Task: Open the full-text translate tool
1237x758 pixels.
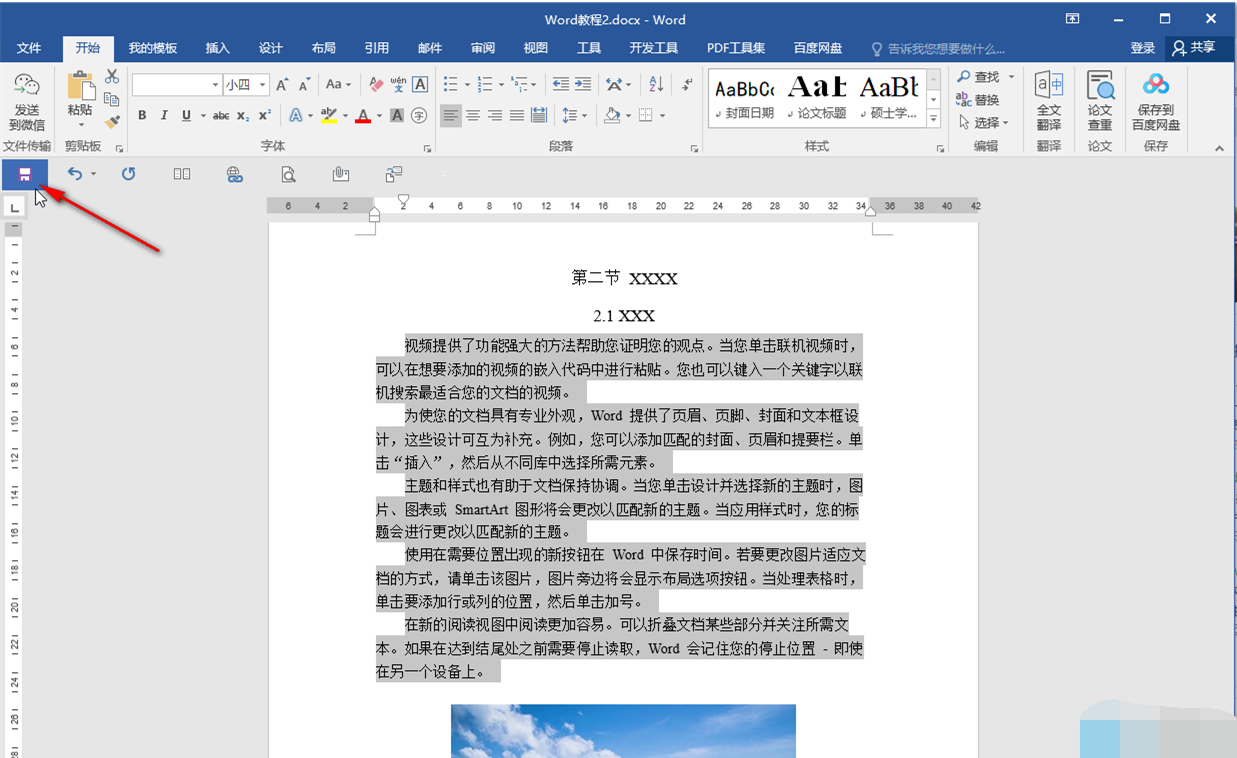Action: pyautogui.click(x=1048, y=100)
